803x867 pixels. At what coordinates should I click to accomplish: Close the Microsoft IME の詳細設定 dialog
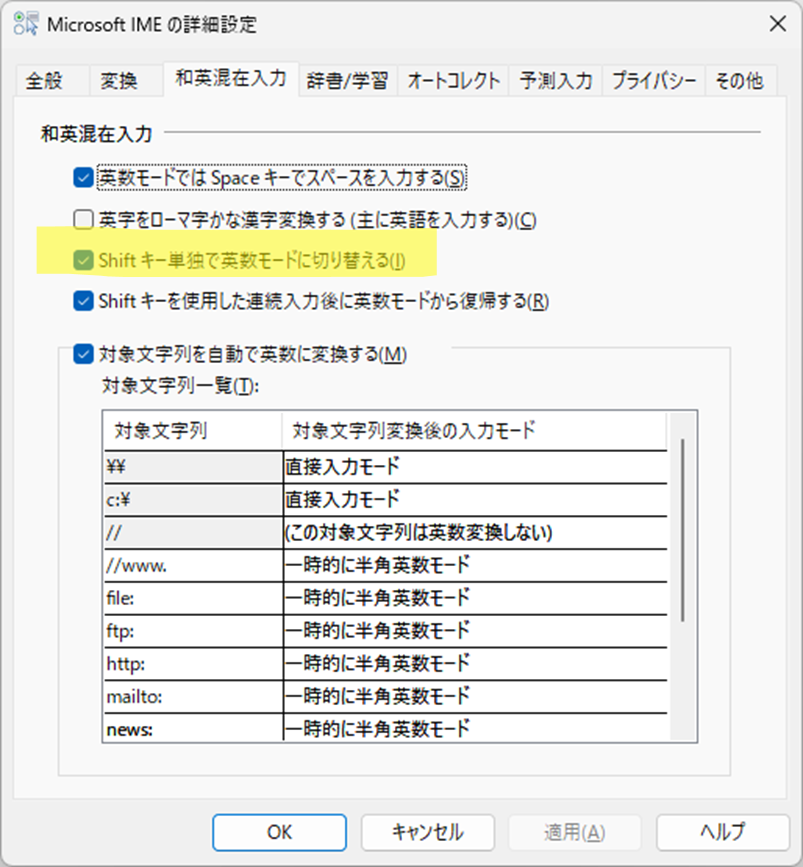778,24
